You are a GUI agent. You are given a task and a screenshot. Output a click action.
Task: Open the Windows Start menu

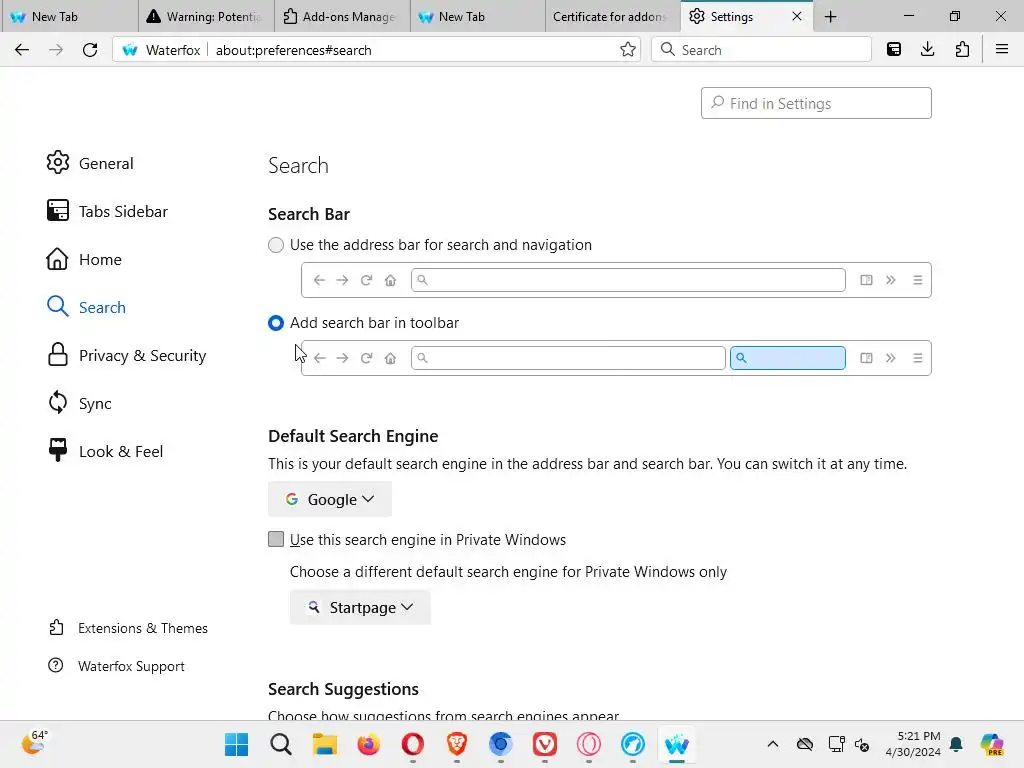(x=236, y=744)
